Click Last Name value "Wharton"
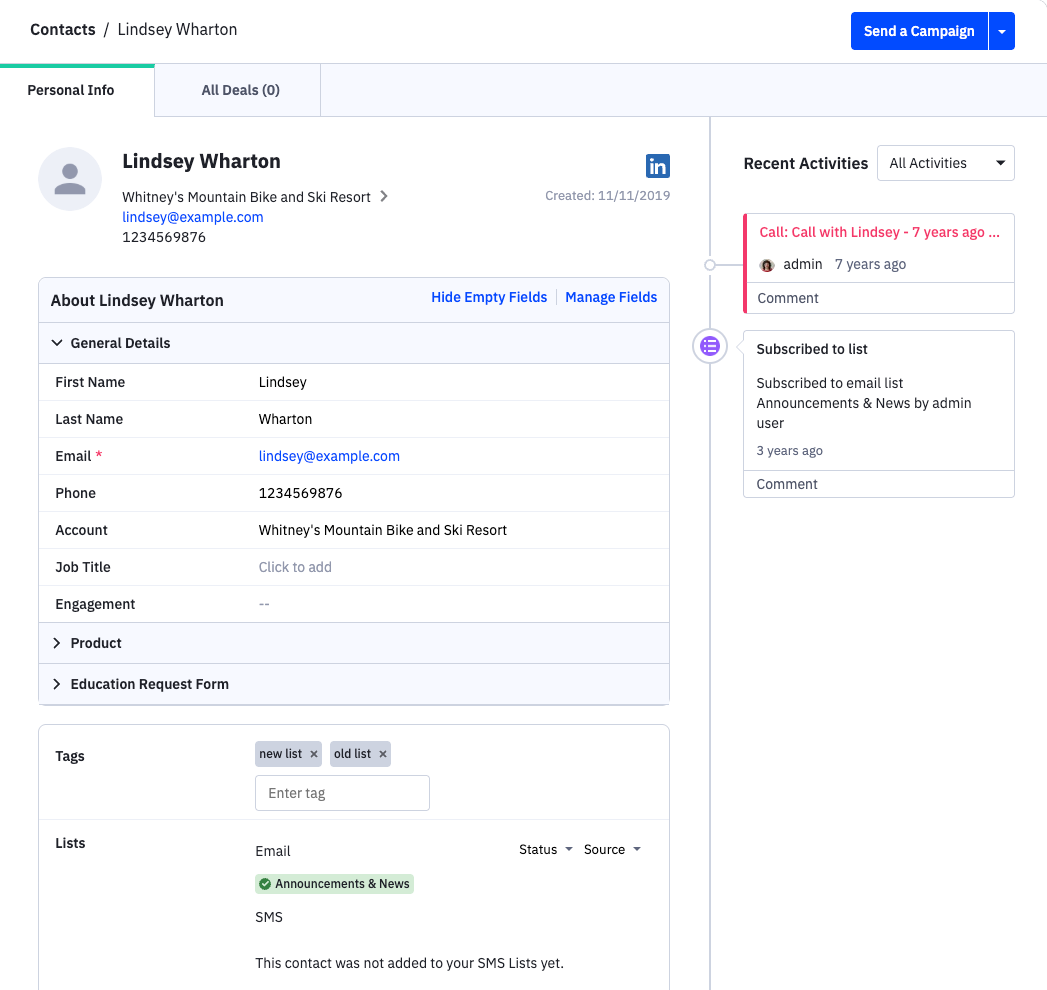Screen dimensions: 1047x990 point(285,419)
